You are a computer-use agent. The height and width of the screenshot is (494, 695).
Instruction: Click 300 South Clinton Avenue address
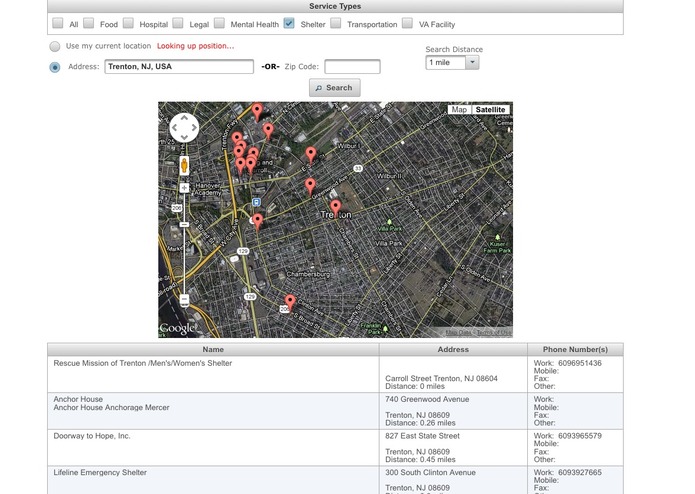pyautogui.click(x=430, y=473)
